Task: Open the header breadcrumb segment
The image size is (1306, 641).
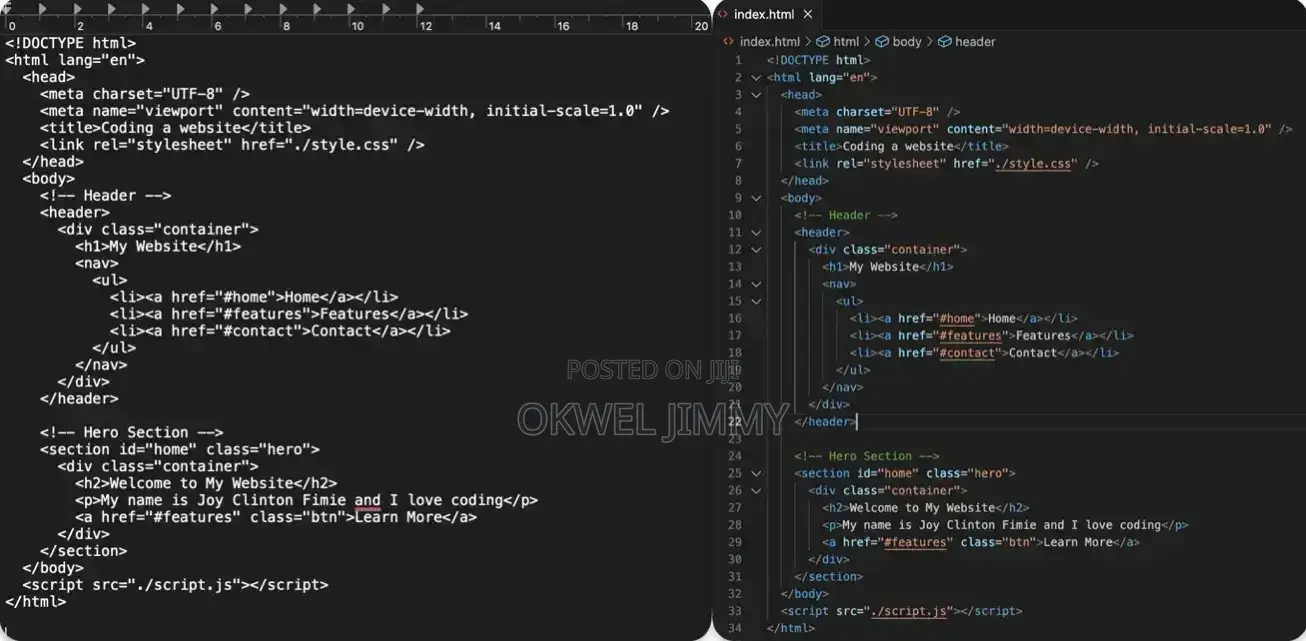Action: tap(975, 42)
